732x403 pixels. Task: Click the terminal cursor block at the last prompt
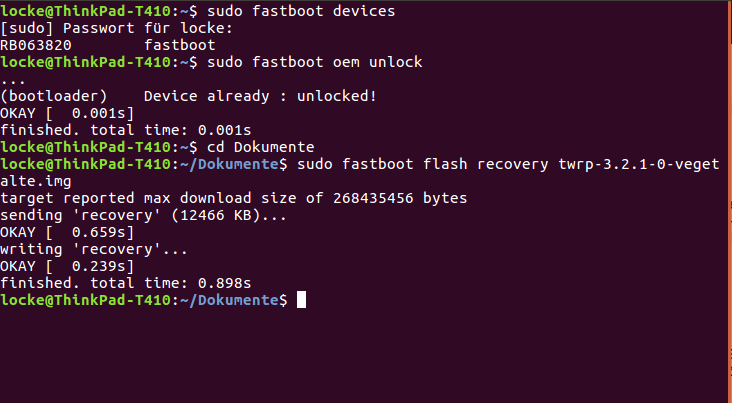tap(301, 300)
